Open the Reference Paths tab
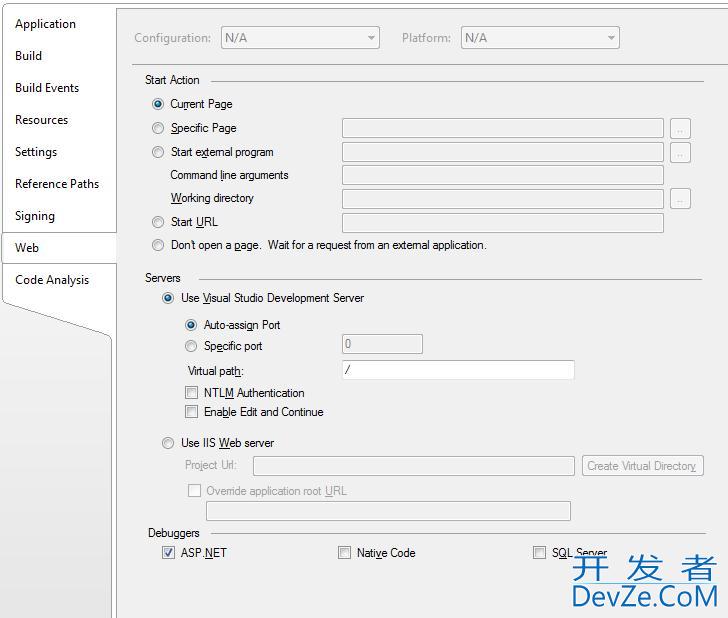Screen dimensions: 728x618 [57, 184]
